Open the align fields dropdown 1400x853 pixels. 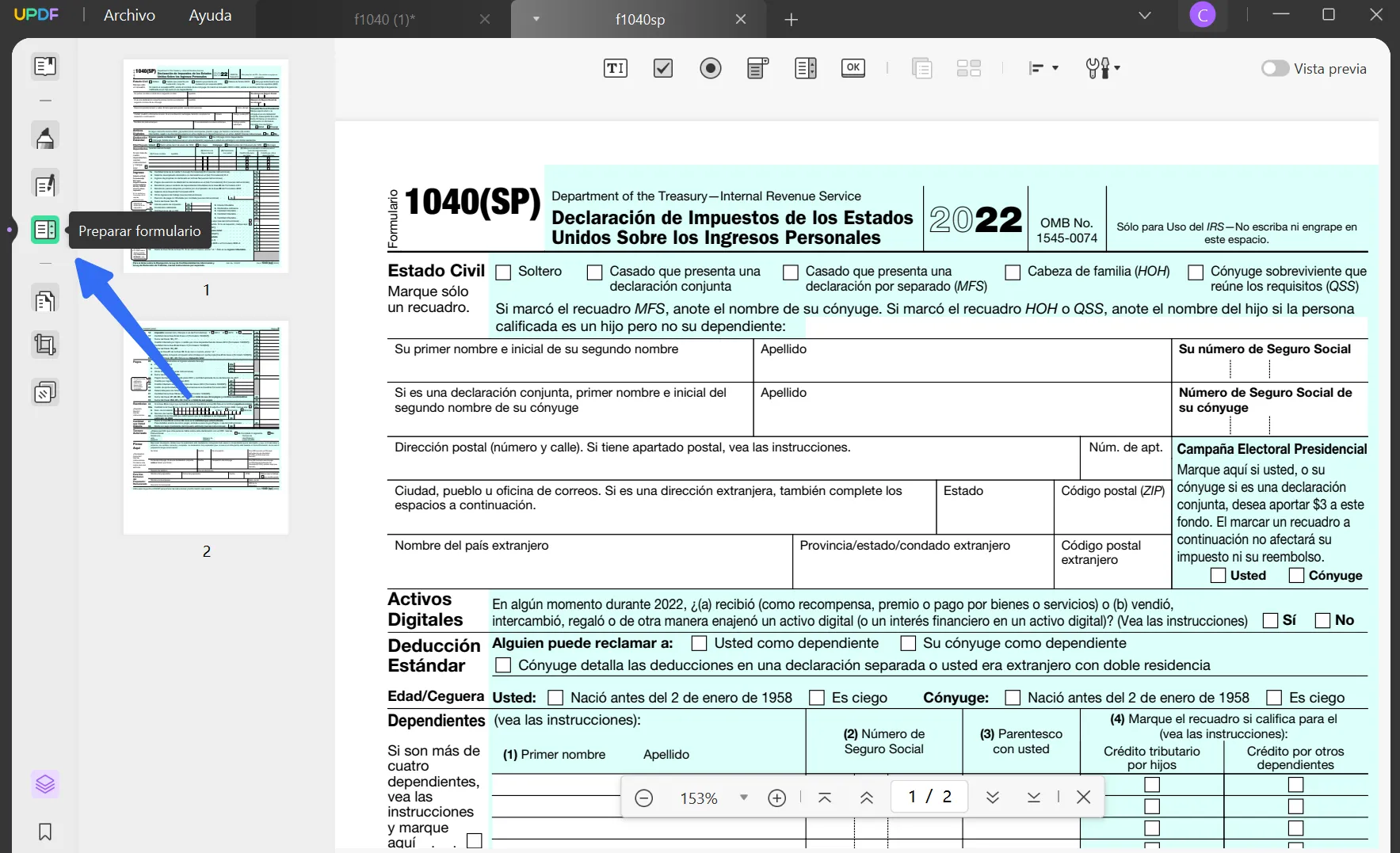click(1043, 68)
